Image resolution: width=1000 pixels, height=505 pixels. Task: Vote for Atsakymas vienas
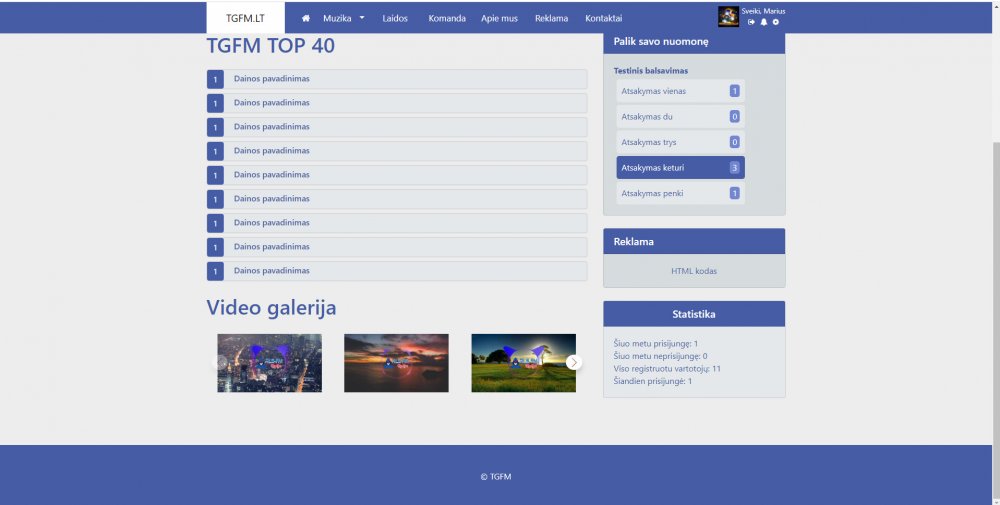(680, 91)
